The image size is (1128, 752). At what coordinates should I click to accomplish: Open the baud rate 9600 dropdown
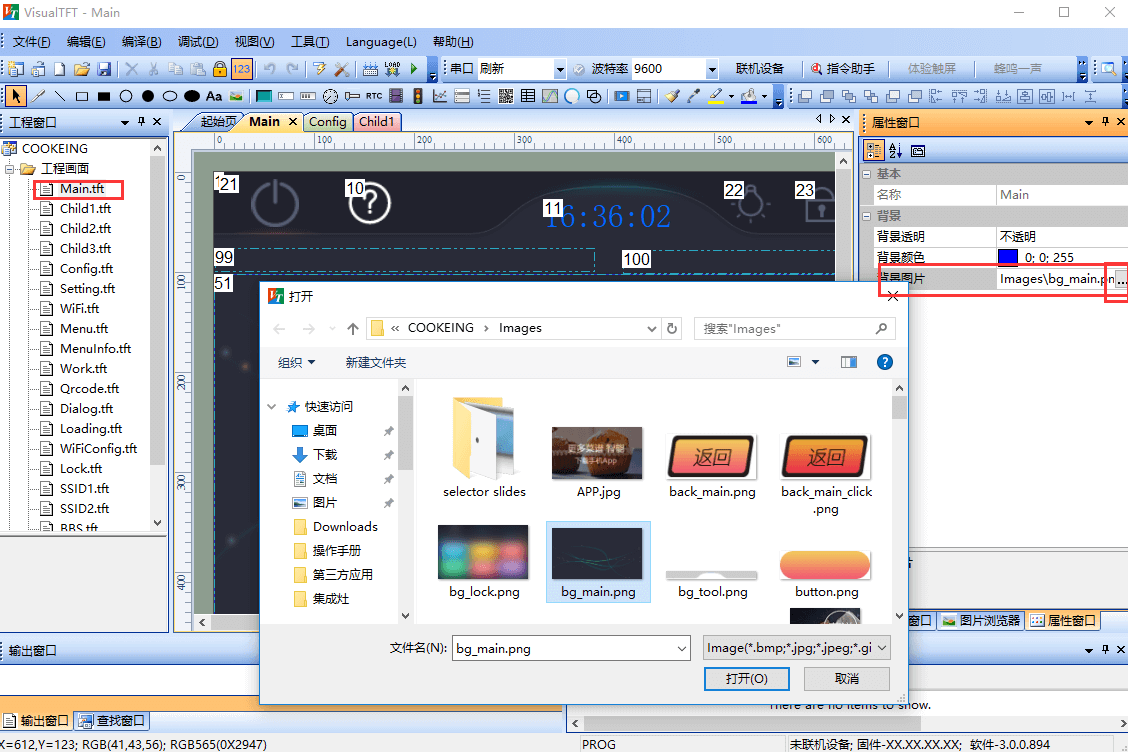tap(712, 69)
